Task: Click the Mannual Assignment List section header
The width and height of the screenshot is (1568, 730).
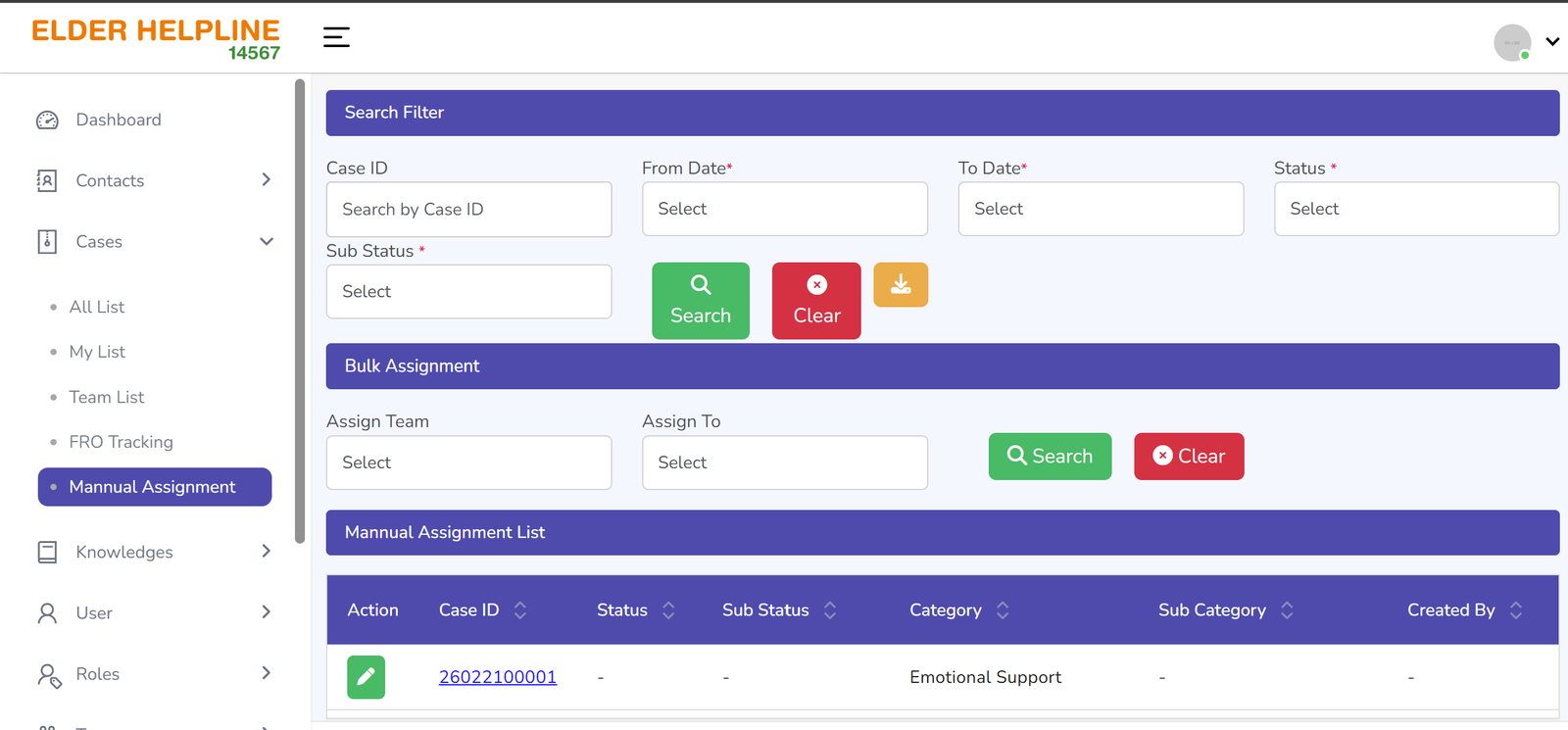Action: (x=943, y=532)
